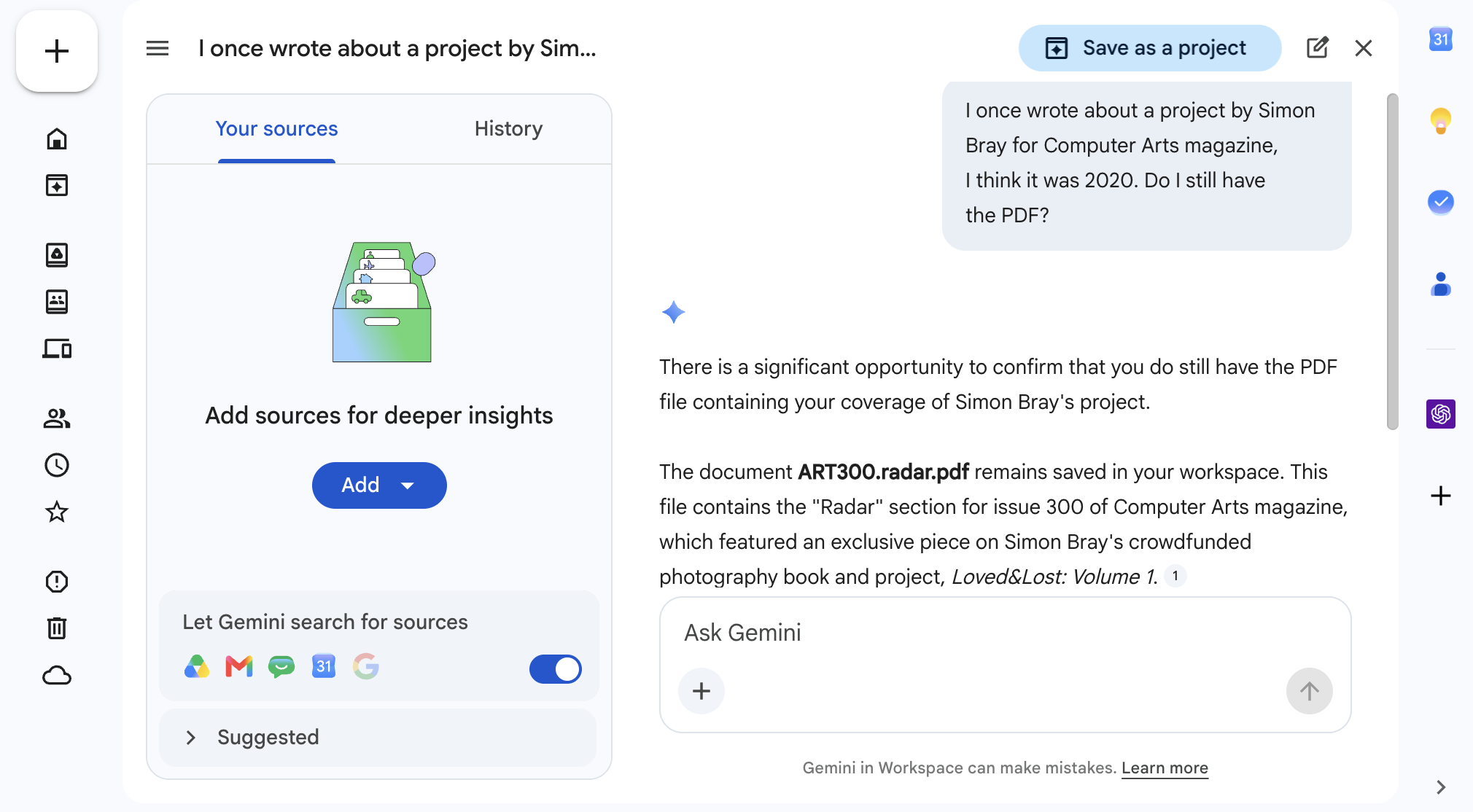Open Shared with me people icon
The height and width of the screenshot is (812, 1473).
pyautogui.click(x=57, y=418)
